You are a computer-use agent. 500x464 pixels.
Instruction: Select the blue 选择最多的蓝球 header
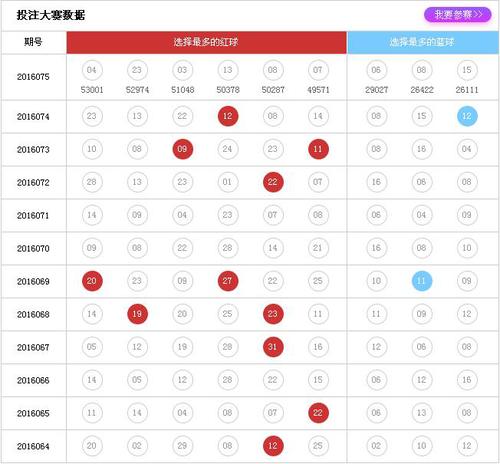[x=423, y=42]
